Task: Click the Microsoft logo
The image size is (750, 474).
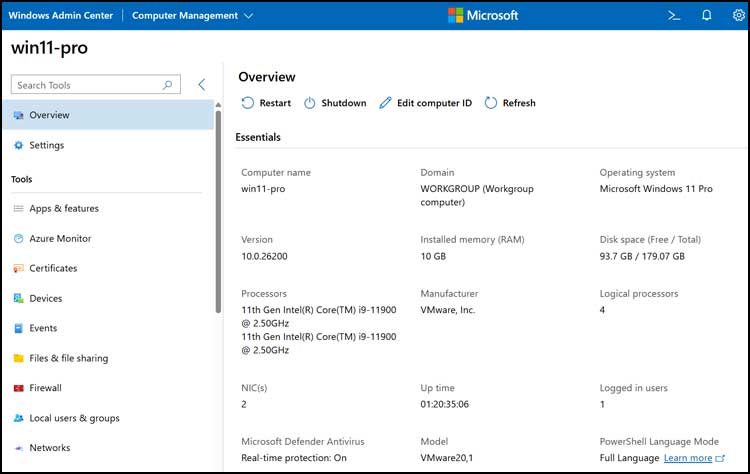Action: click(483, 15)
